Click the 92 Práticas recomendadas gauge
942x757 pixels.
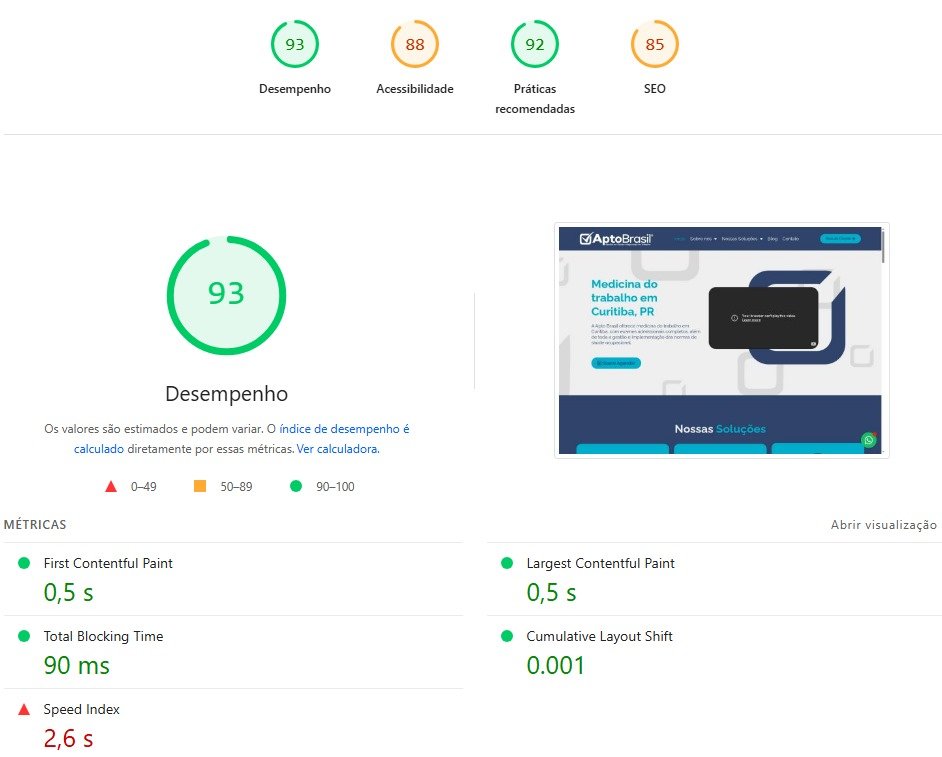point(534,44)
